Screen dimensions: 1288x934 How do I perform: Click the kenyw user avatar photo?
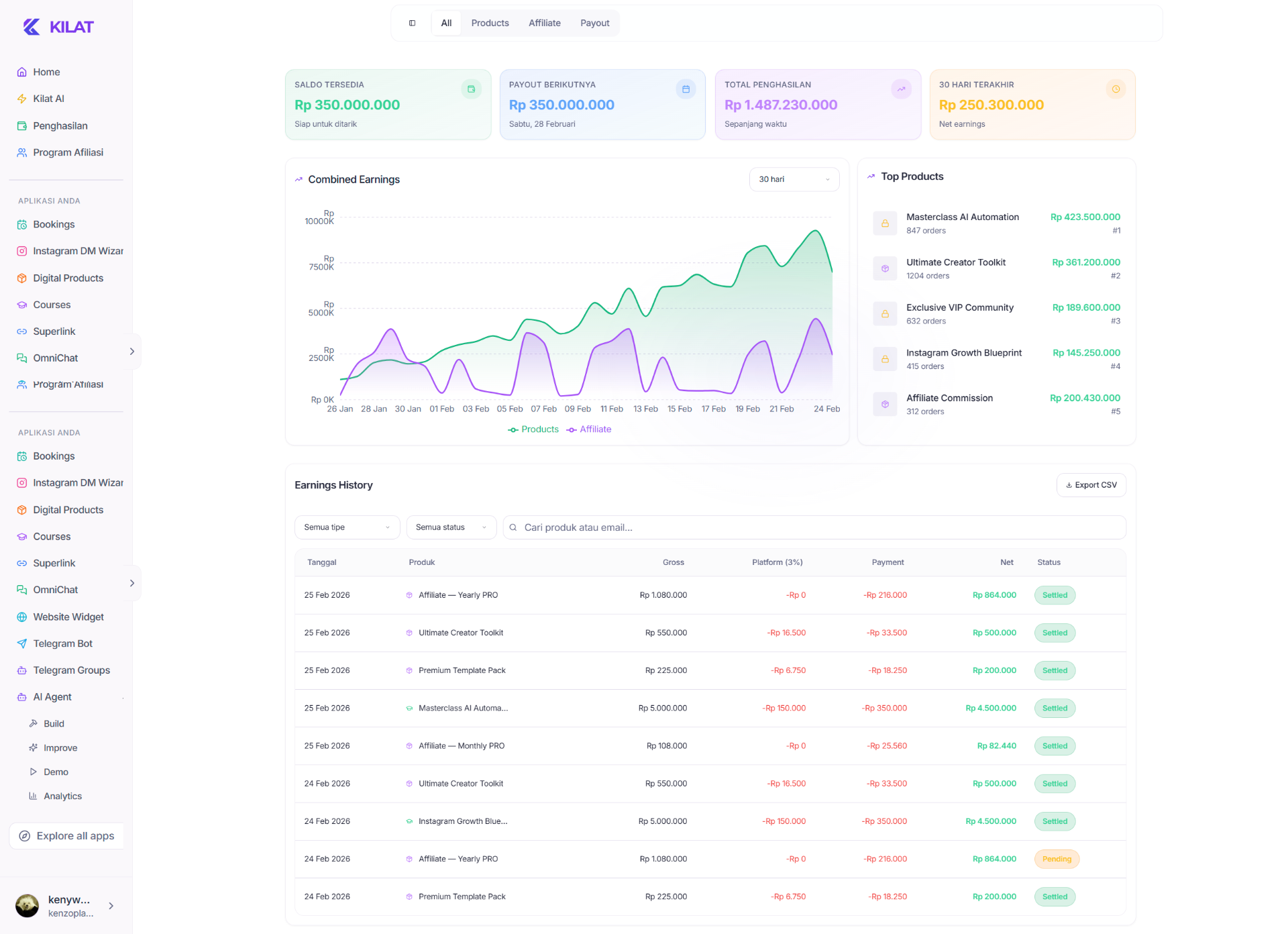tap(27, 905)
